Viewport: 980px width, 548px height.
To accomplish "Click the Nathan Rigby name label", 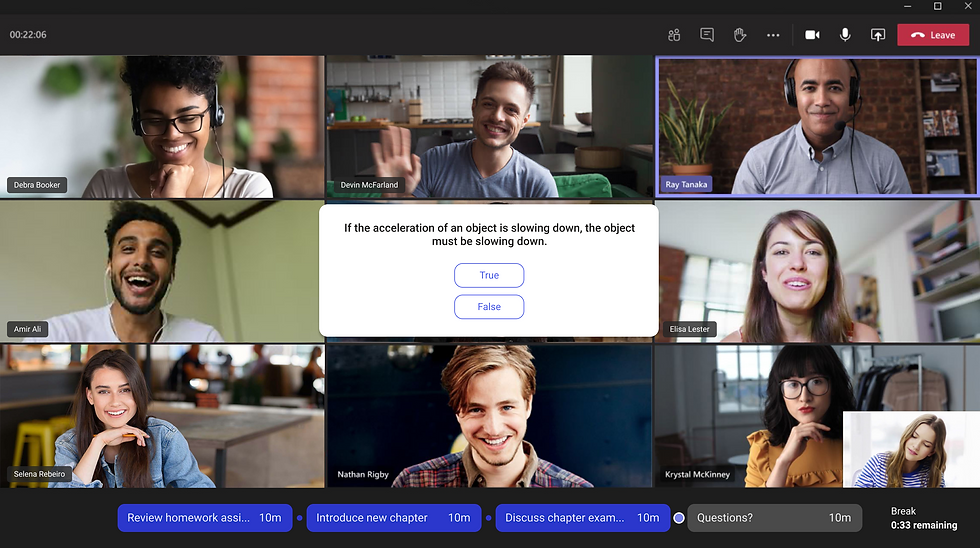I will tap(363, 474).
